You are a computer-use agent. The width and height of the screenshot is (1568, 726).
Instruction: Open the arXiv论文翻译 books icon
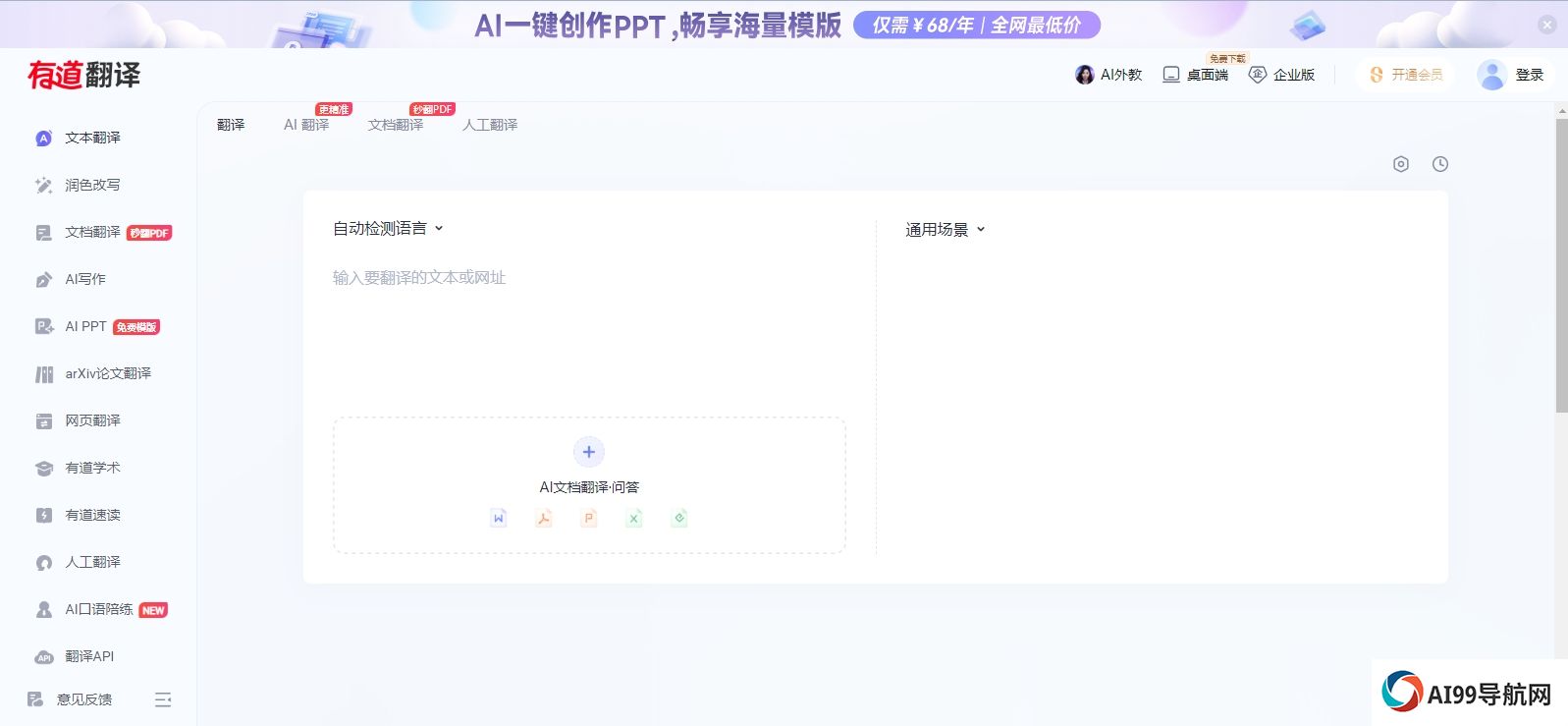44,374
